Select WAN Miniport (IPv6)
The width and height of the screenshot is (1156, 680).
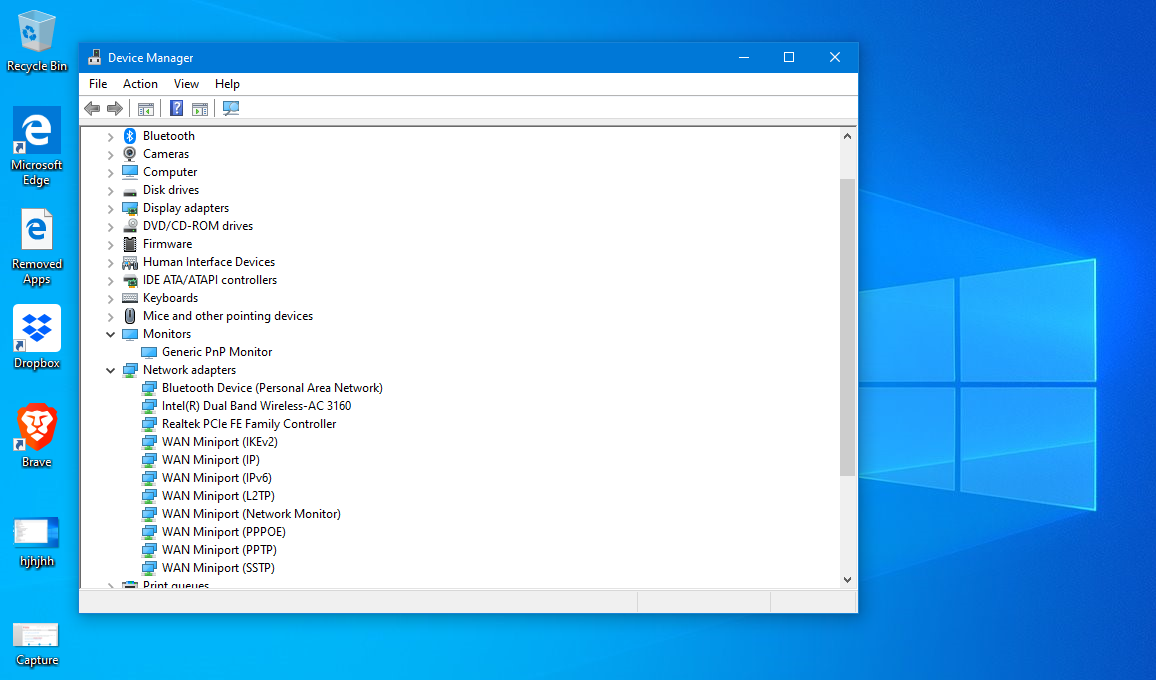click(217, 478)
